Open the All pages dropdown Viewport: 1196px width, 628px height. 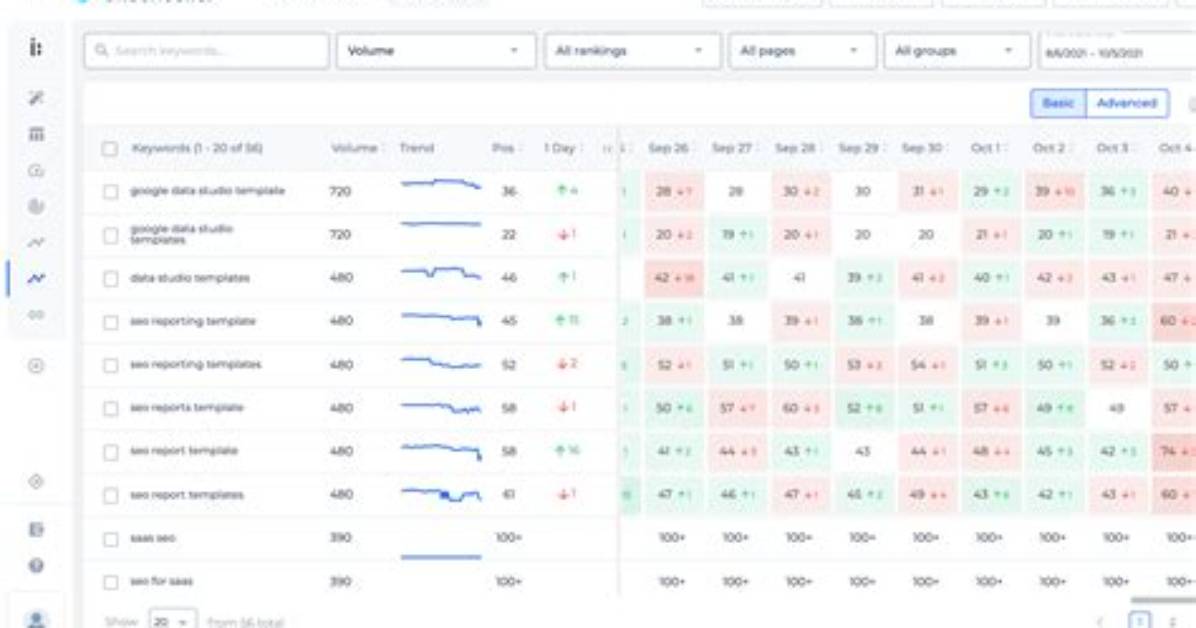tap(802, 51)
